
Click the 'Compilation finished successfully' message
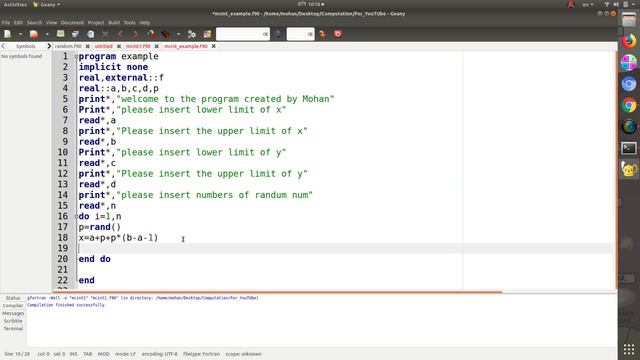[66, 305]
